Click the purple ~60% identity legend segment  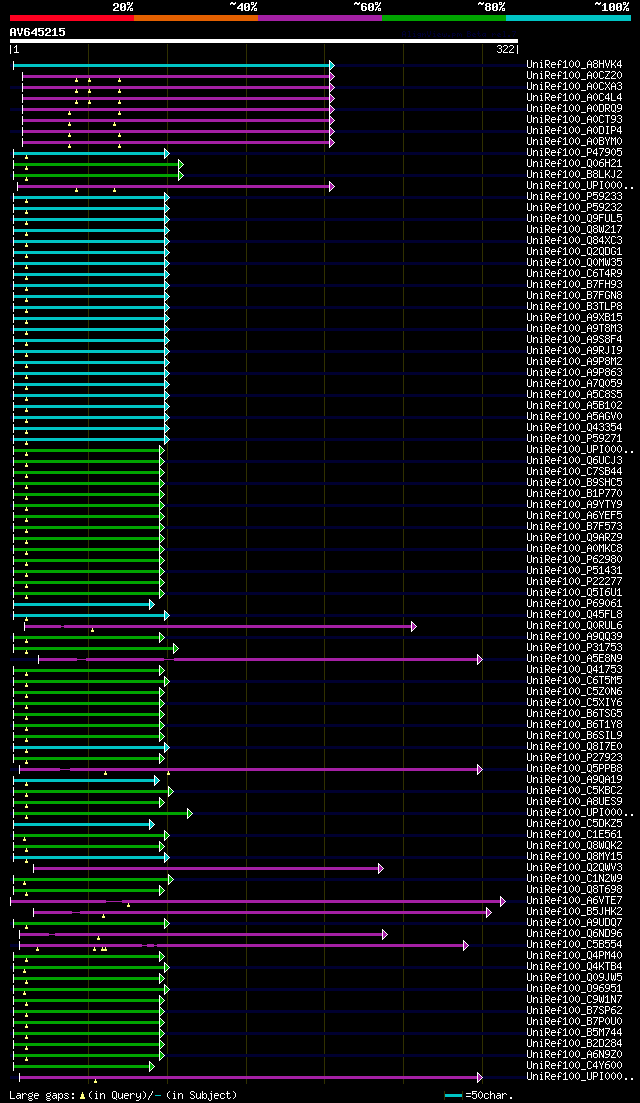(x=320, y=18)
